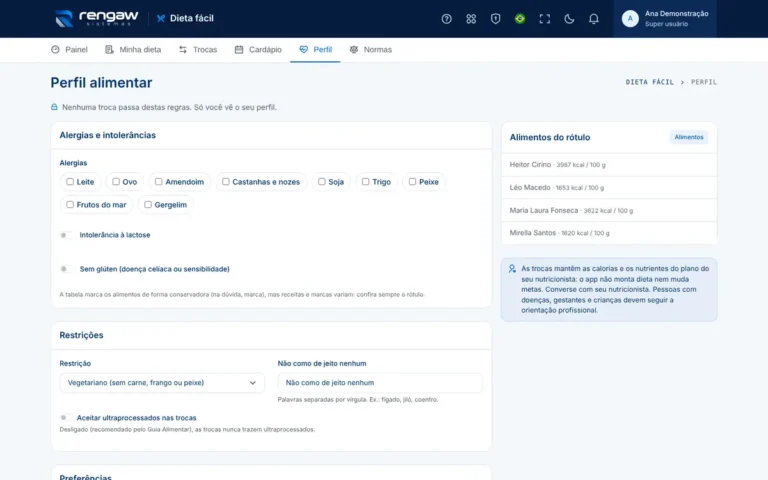Click the Alimentos do rótulo title

[x=550, y=138]
